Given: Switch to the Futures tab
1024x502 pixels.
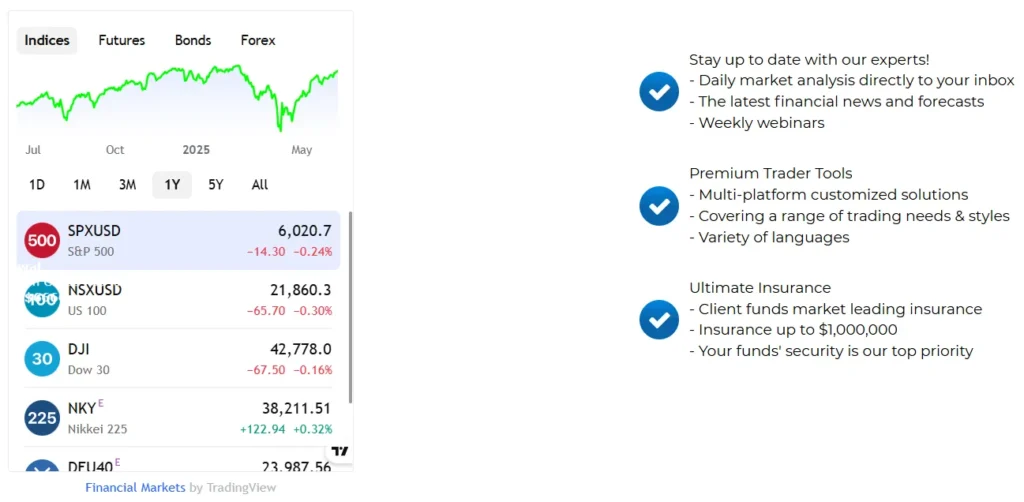Looking at the screenshot, I should tap(122, 41).
